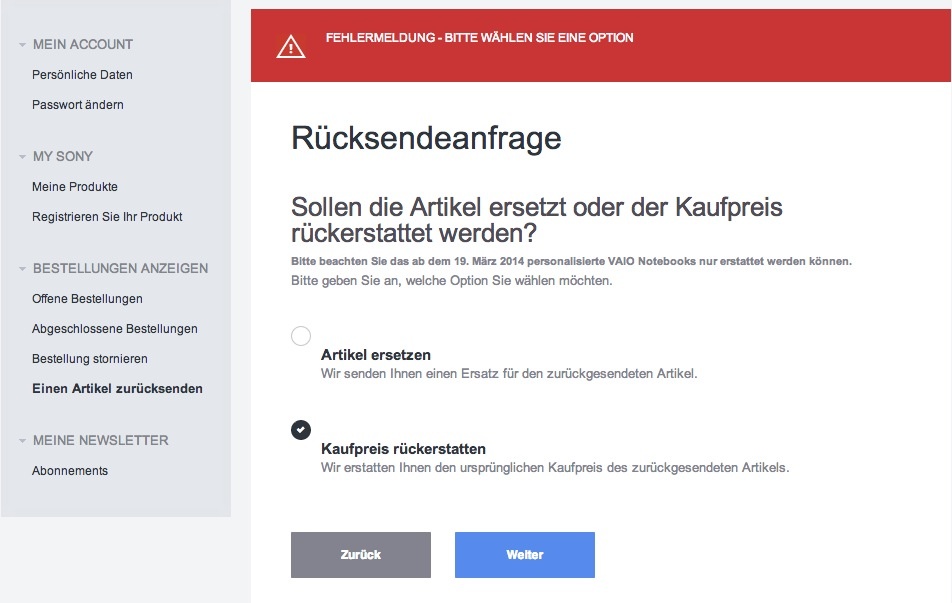Select the Artikel ersetzen radio button
952x603 pixels.
click(x=301, y=336)
